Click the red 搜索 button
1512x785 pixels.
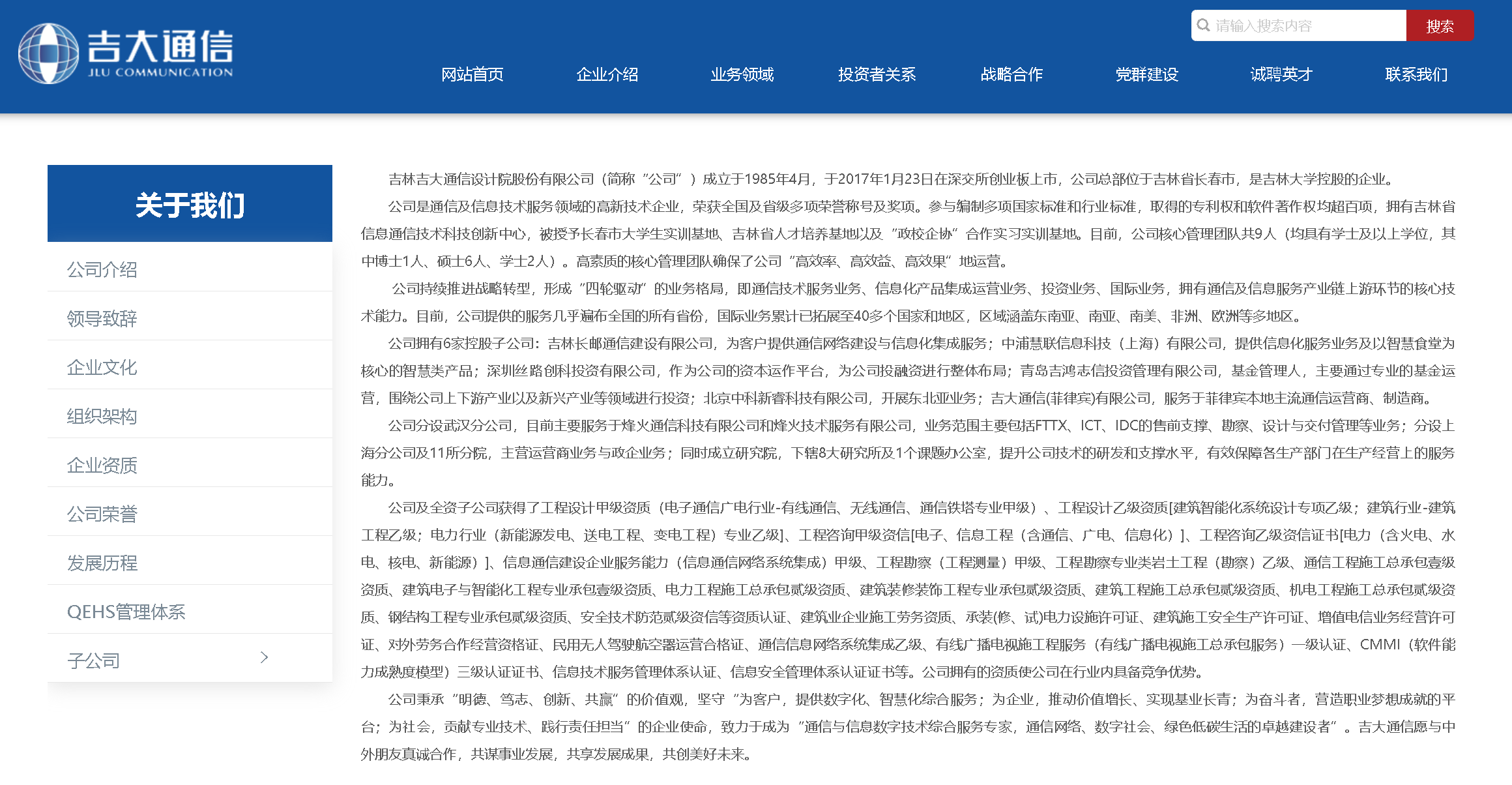(x=1440, y=25)
